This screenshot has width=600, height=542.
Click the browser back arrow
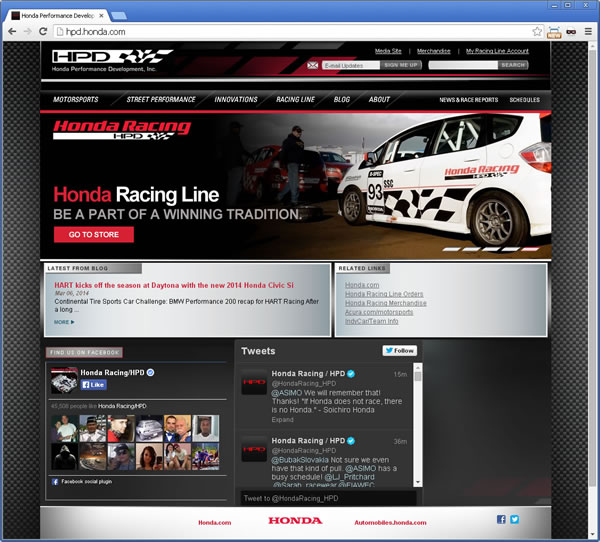12,32
